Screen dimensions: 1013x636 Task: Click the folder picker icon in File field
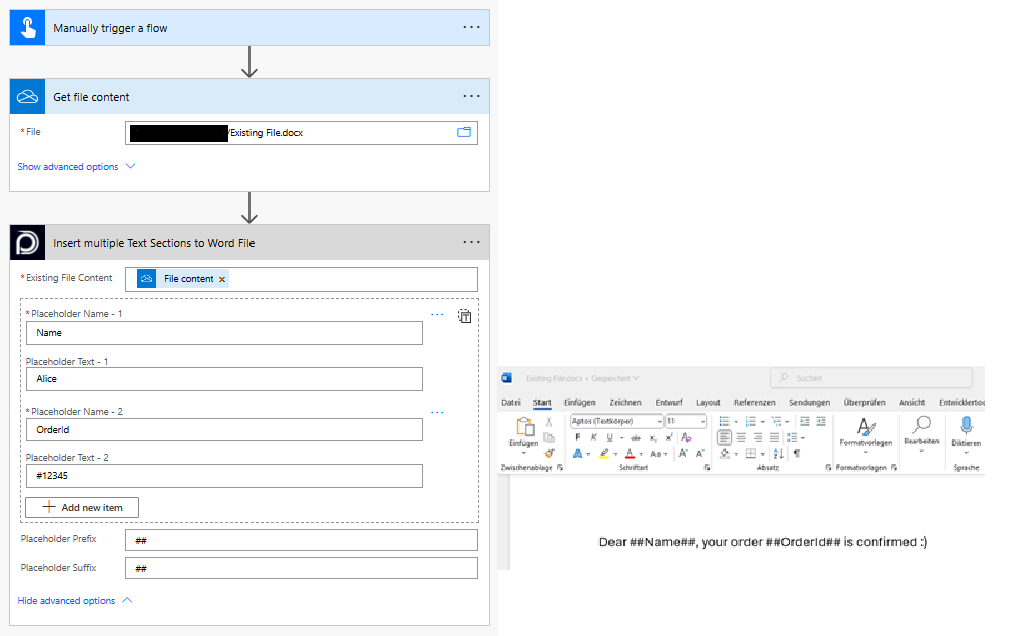(x=464, y=132)
